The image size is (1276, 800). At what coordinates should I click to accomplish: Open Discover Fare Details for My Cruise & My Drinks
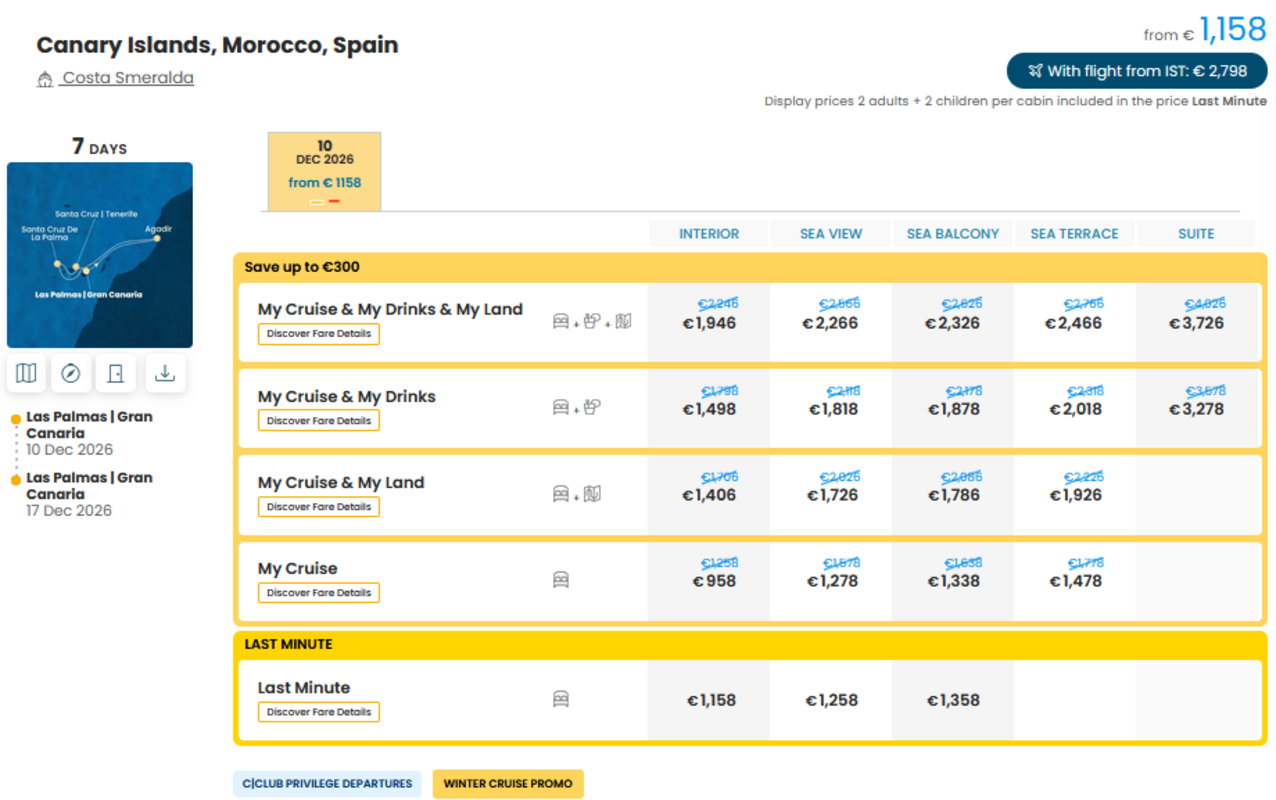(319, 421)
